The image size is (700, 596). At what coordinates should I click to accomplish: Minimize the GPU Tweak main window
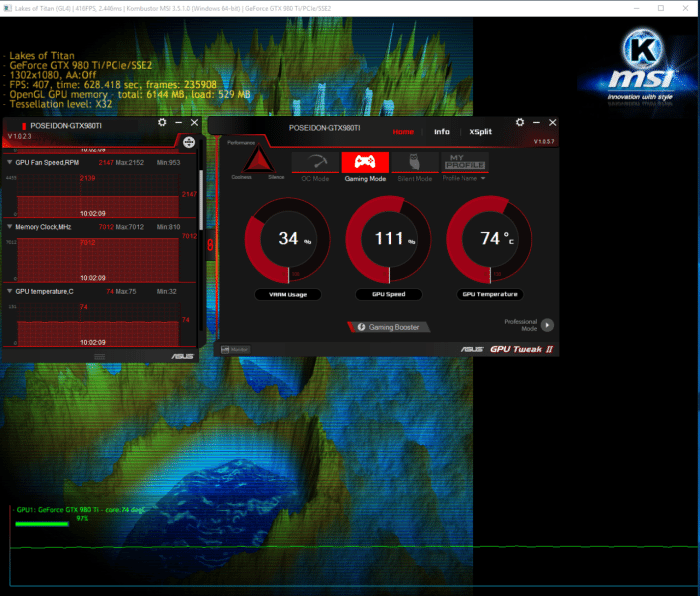[x=536, y=122]
